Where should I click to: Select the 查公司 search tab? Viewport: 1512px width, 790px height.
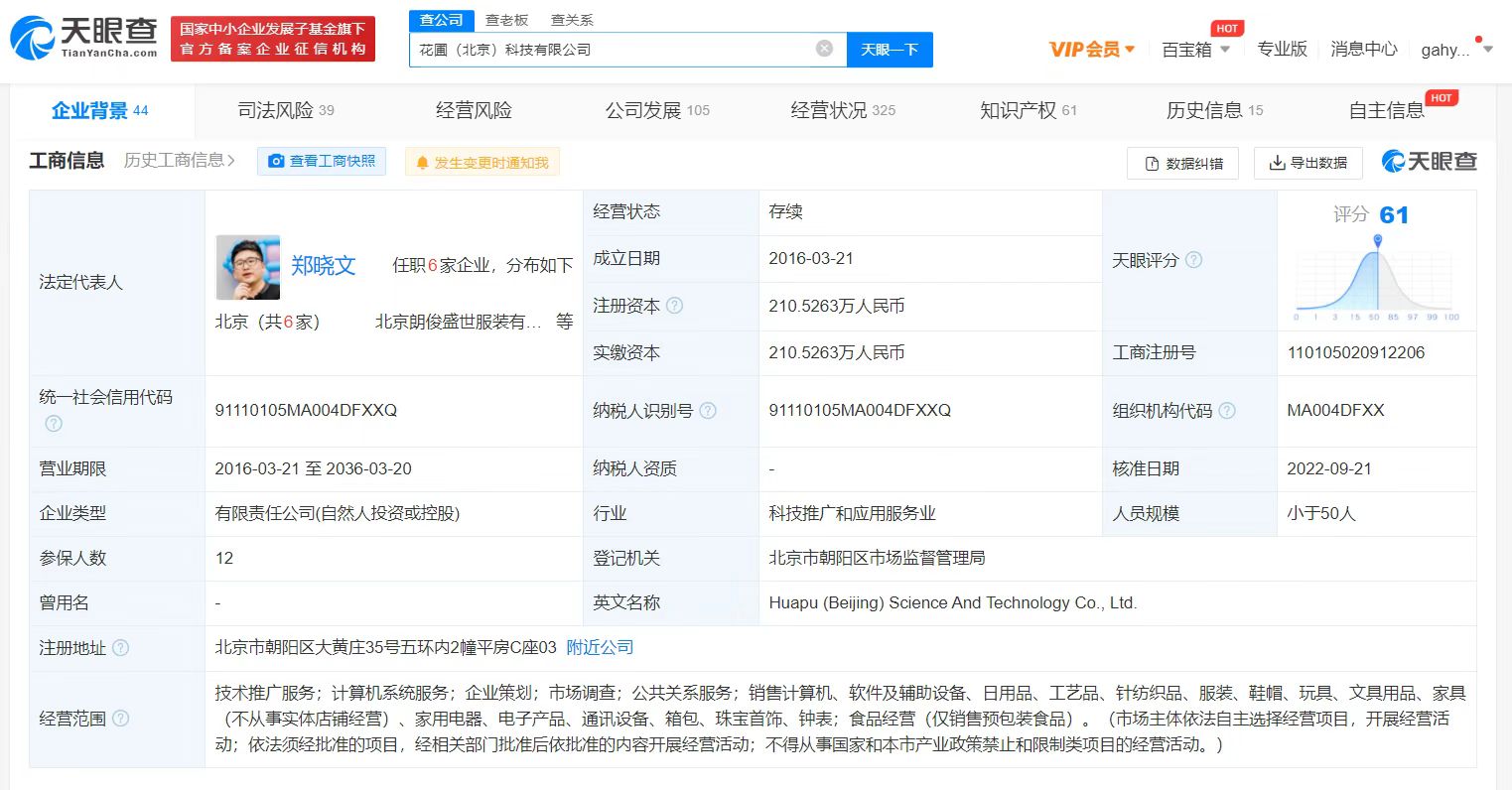[441, 20]
